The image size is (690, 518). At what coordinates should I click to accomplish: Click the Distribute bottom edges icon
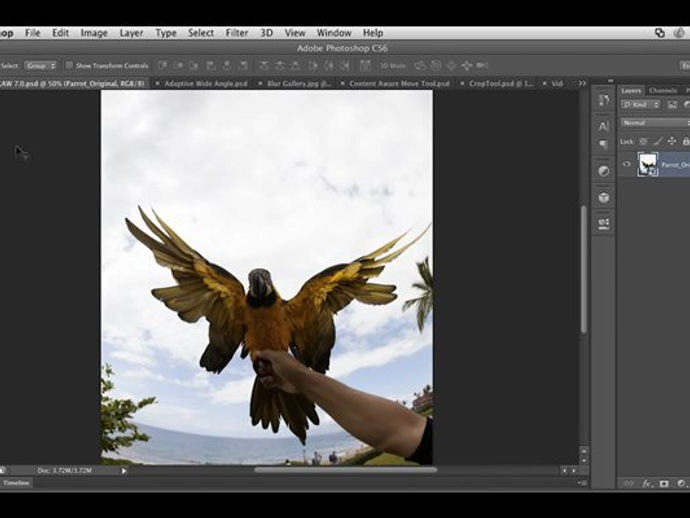tap(296, 66)
